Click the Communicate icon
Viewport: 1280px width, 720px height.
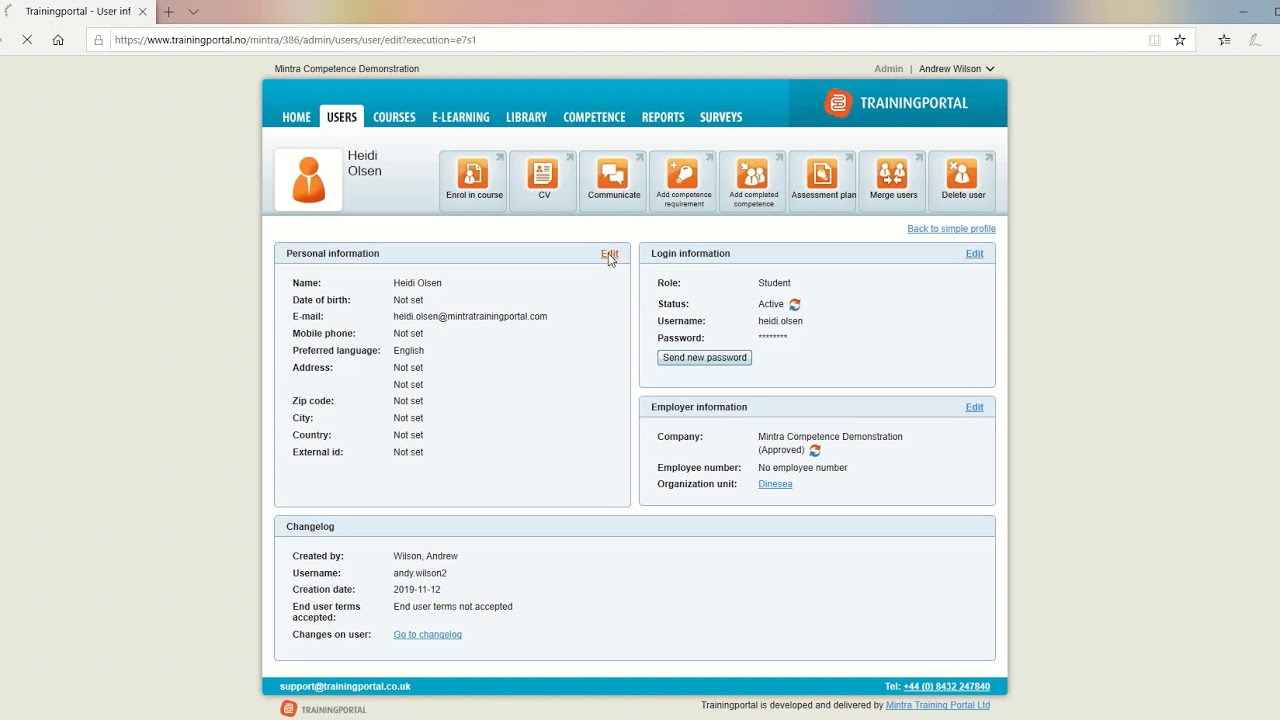[614, 180]
